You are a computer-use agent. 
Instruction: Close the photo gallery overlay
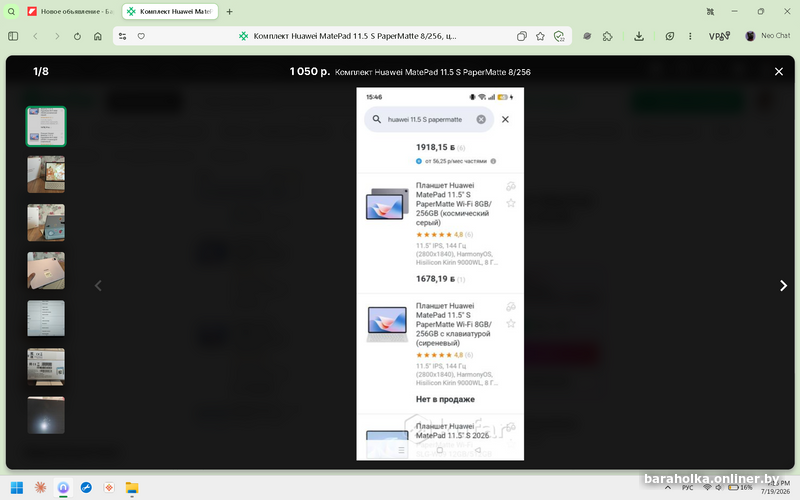click(779, 72)
